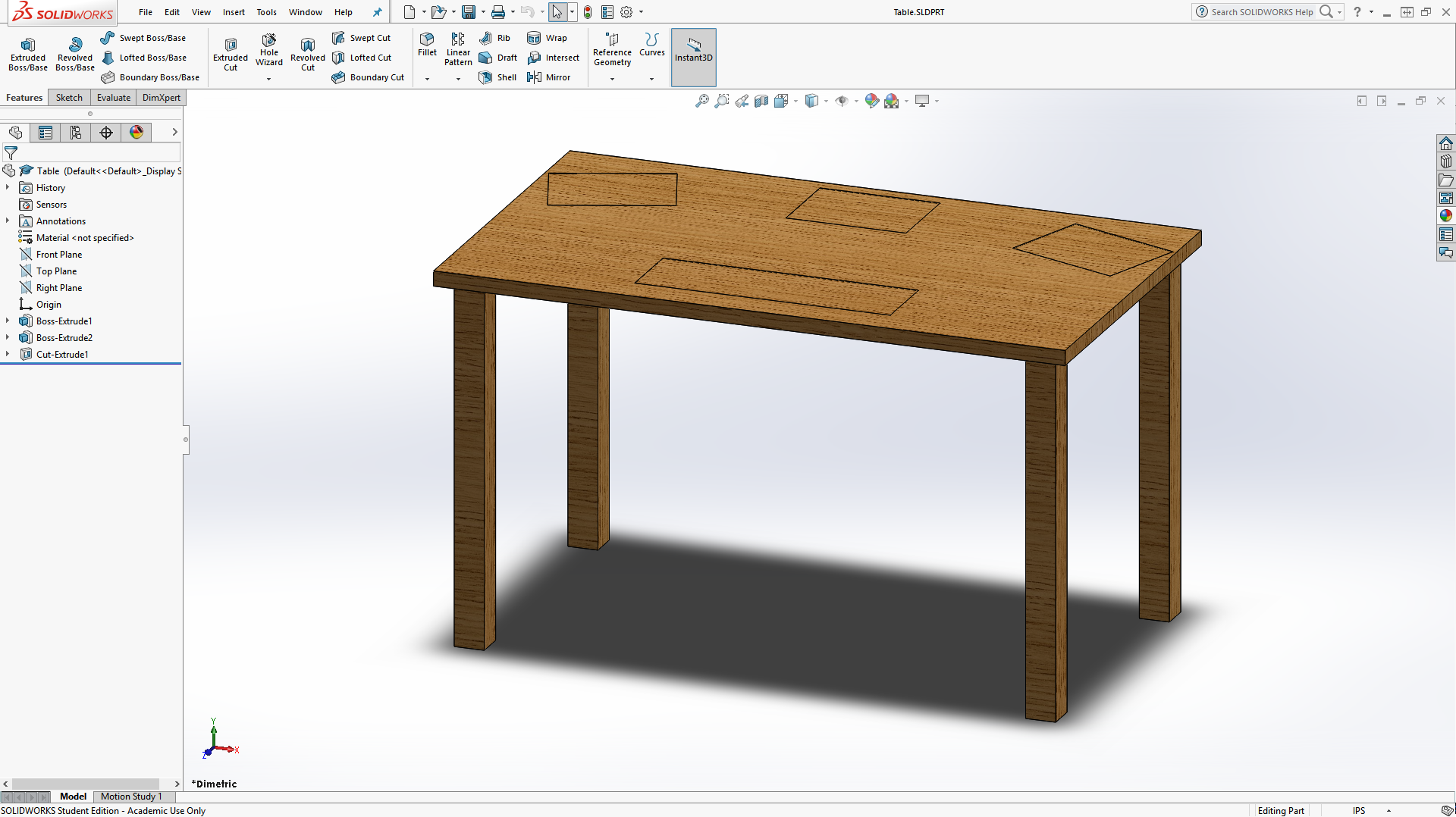1456x817 pixels.
Task: Switch to the Sketch tab
Action: tap(69, 98)
